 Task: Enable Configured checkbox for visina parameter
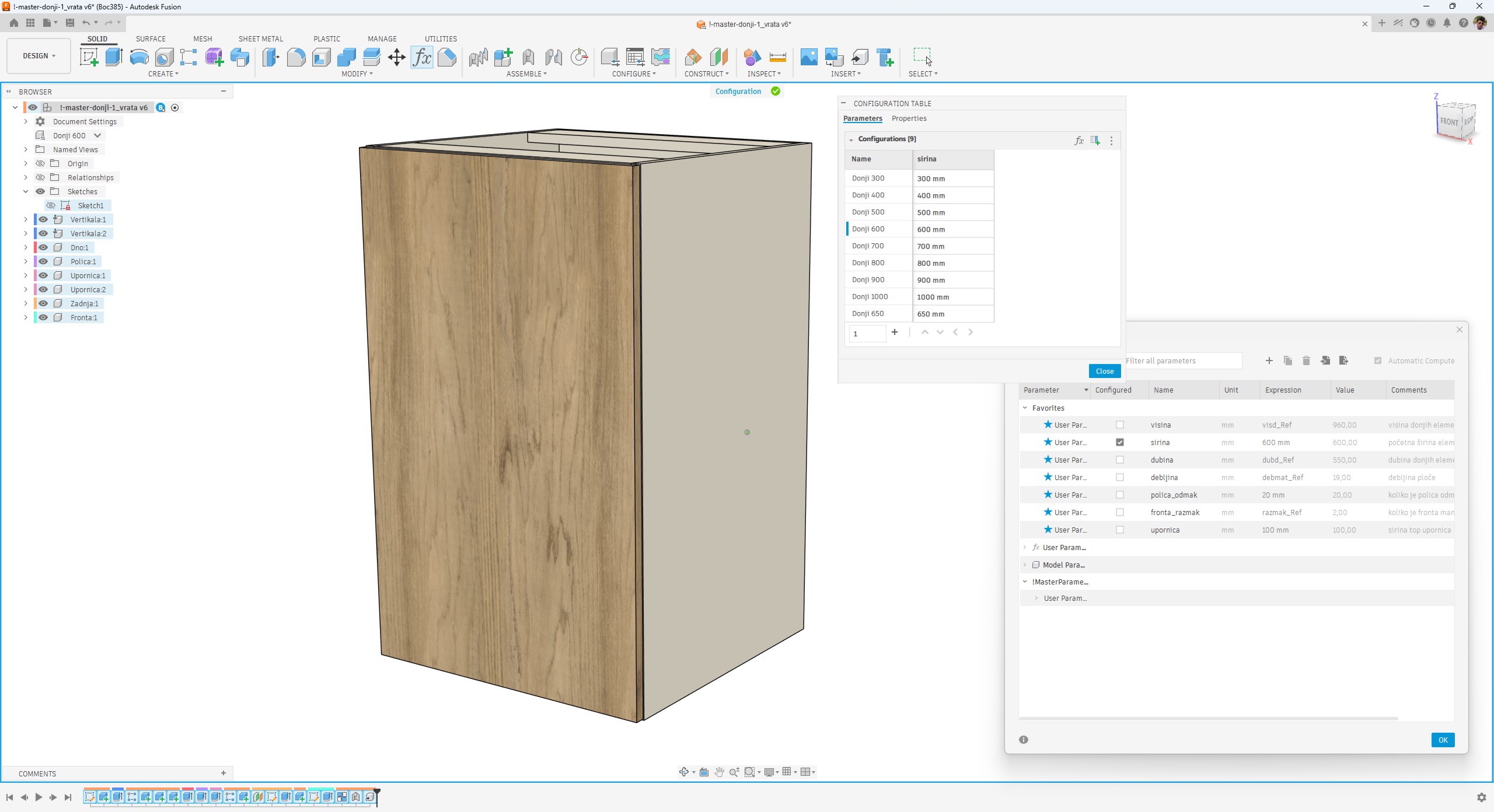point(1119,425)
